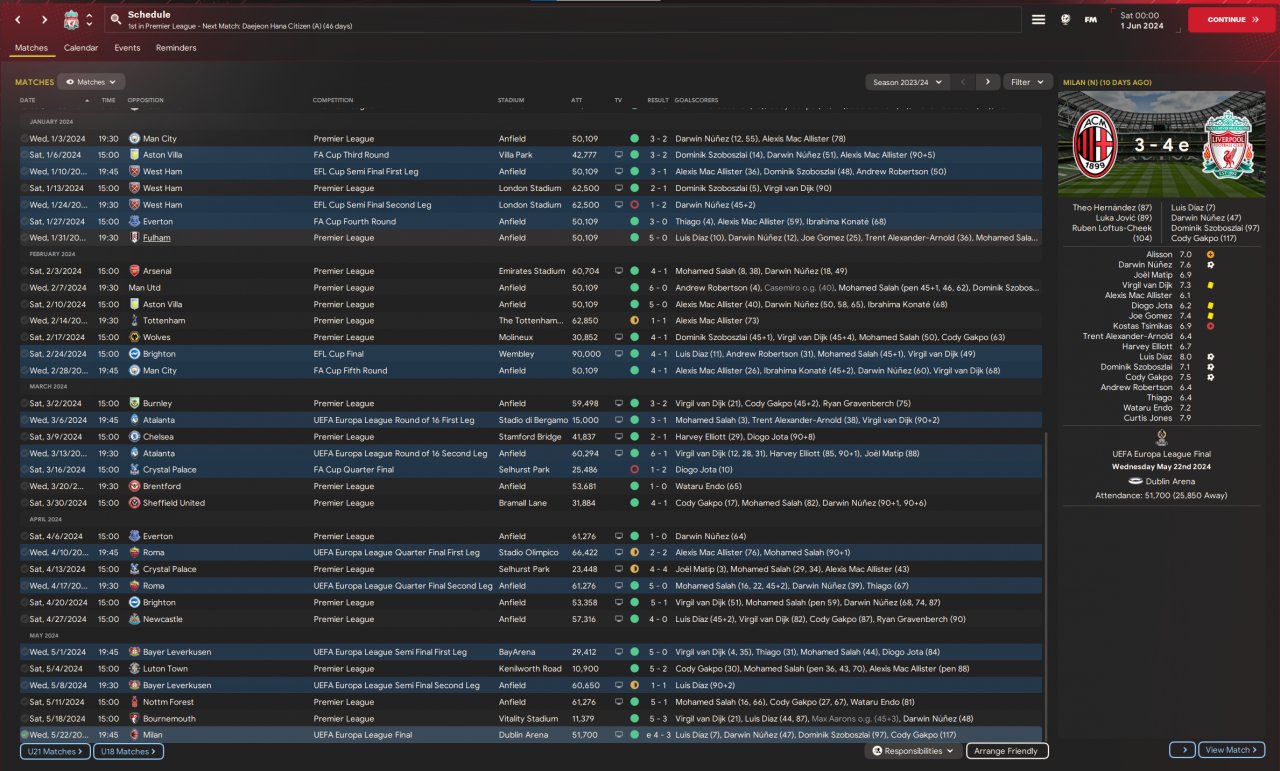
Task: Click the Newcastle club badge
Action: tap(135, 619)
